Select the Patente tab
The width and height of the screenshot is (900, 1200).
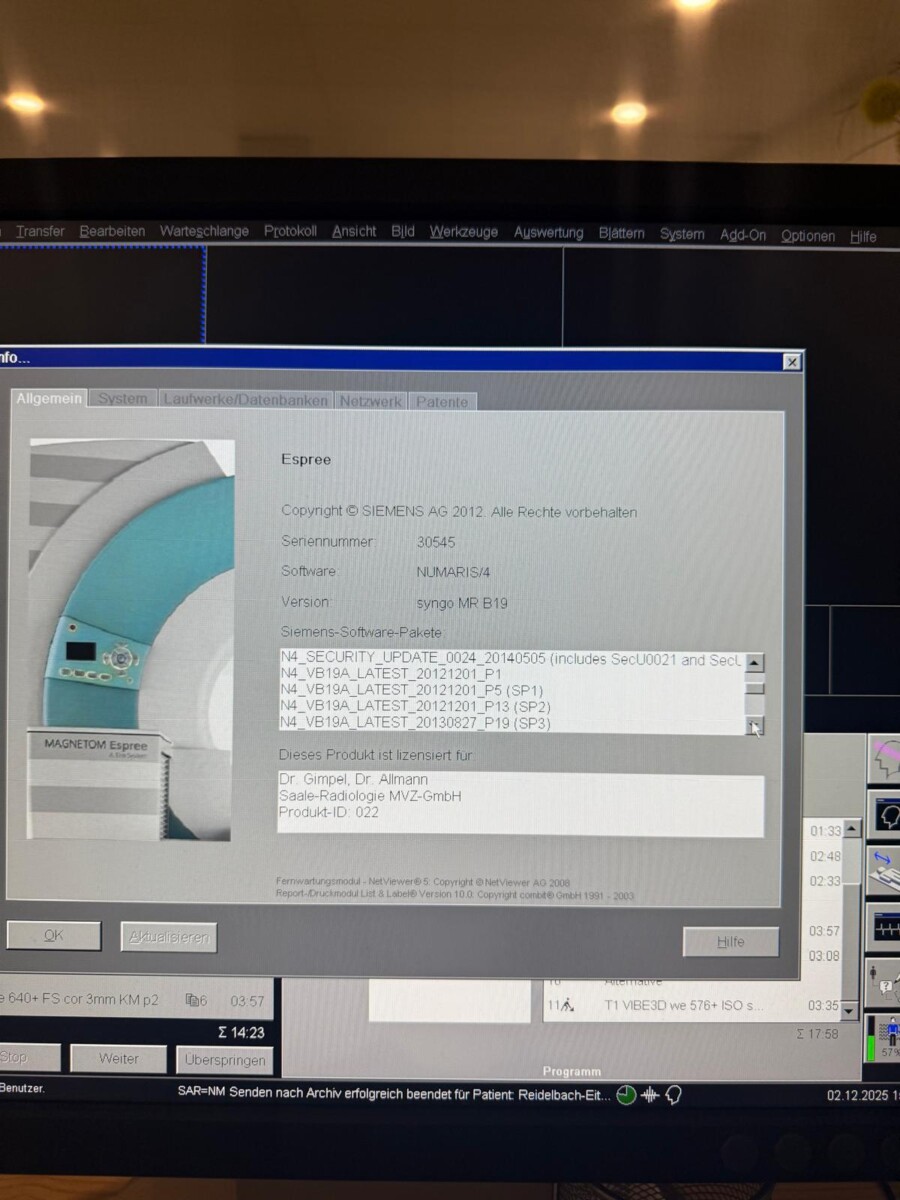click(442, 401)
